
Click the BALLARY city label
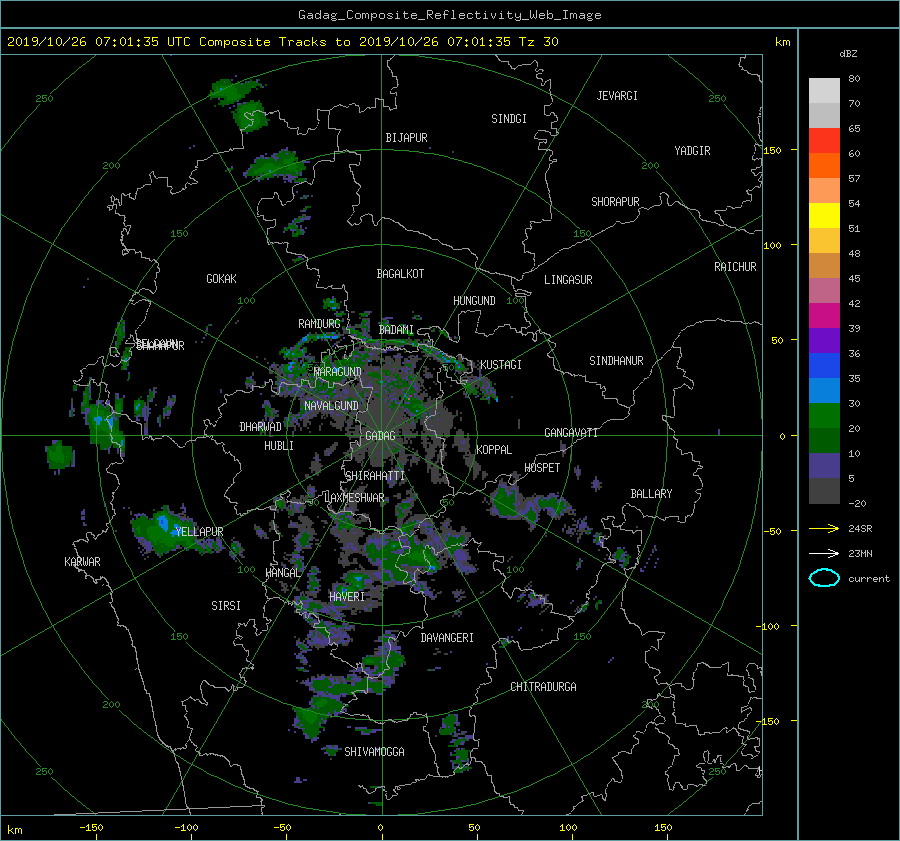651,494
